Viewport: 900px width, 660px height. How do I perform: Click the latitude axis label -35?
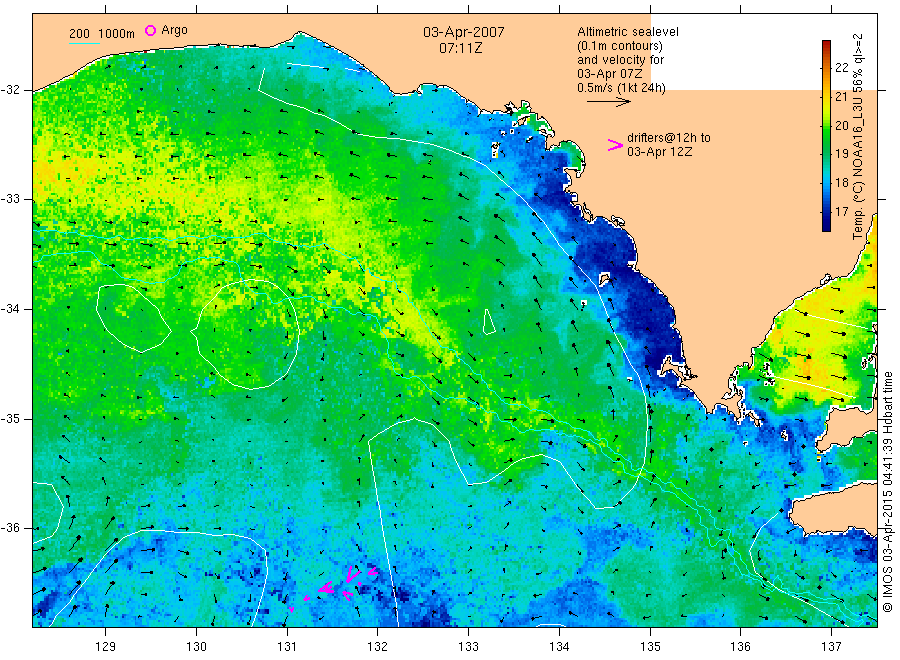(x=10, y=418)
